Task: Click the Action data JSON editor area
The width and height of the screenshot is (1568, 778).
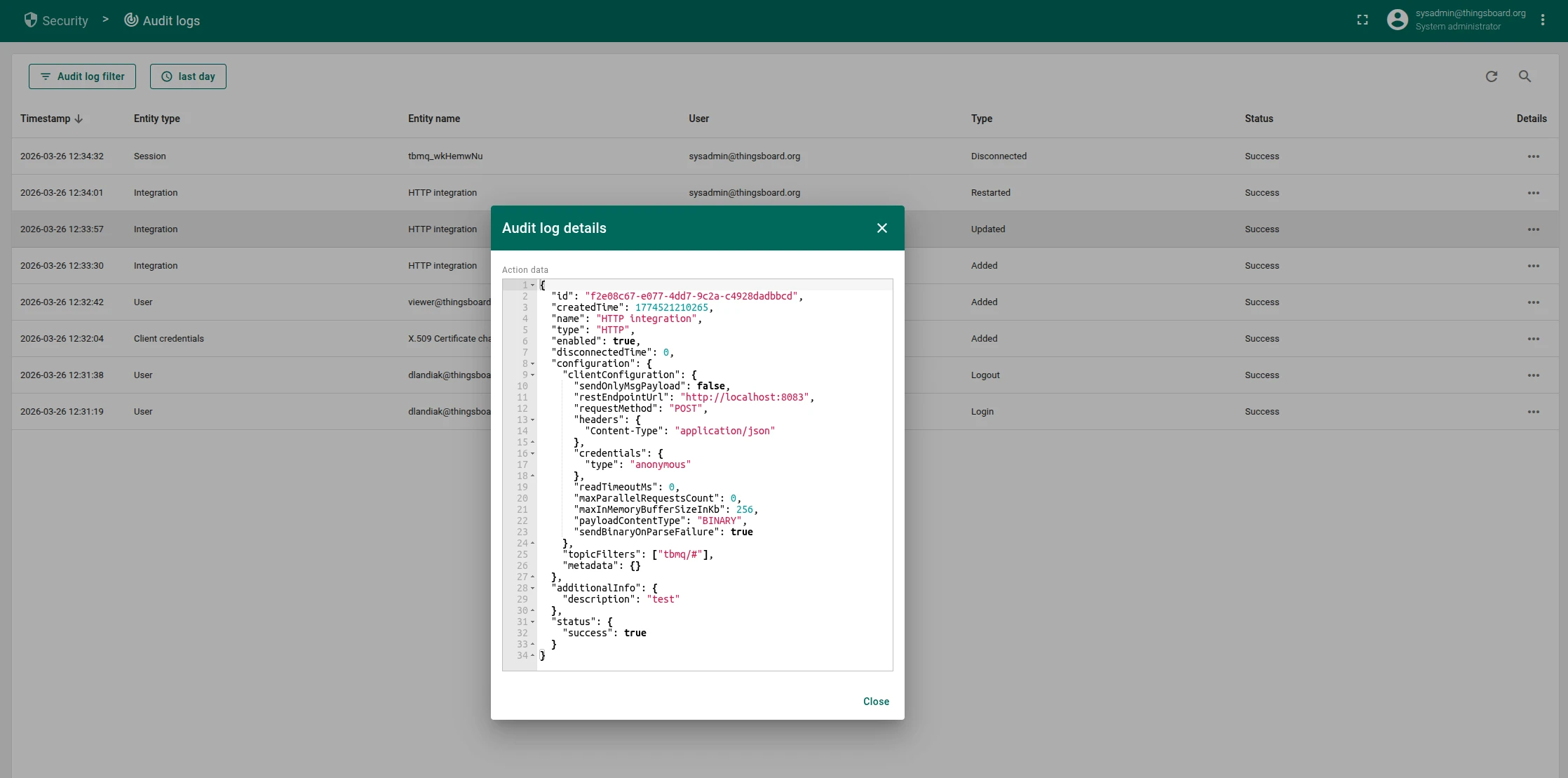Action: point(698,475)
